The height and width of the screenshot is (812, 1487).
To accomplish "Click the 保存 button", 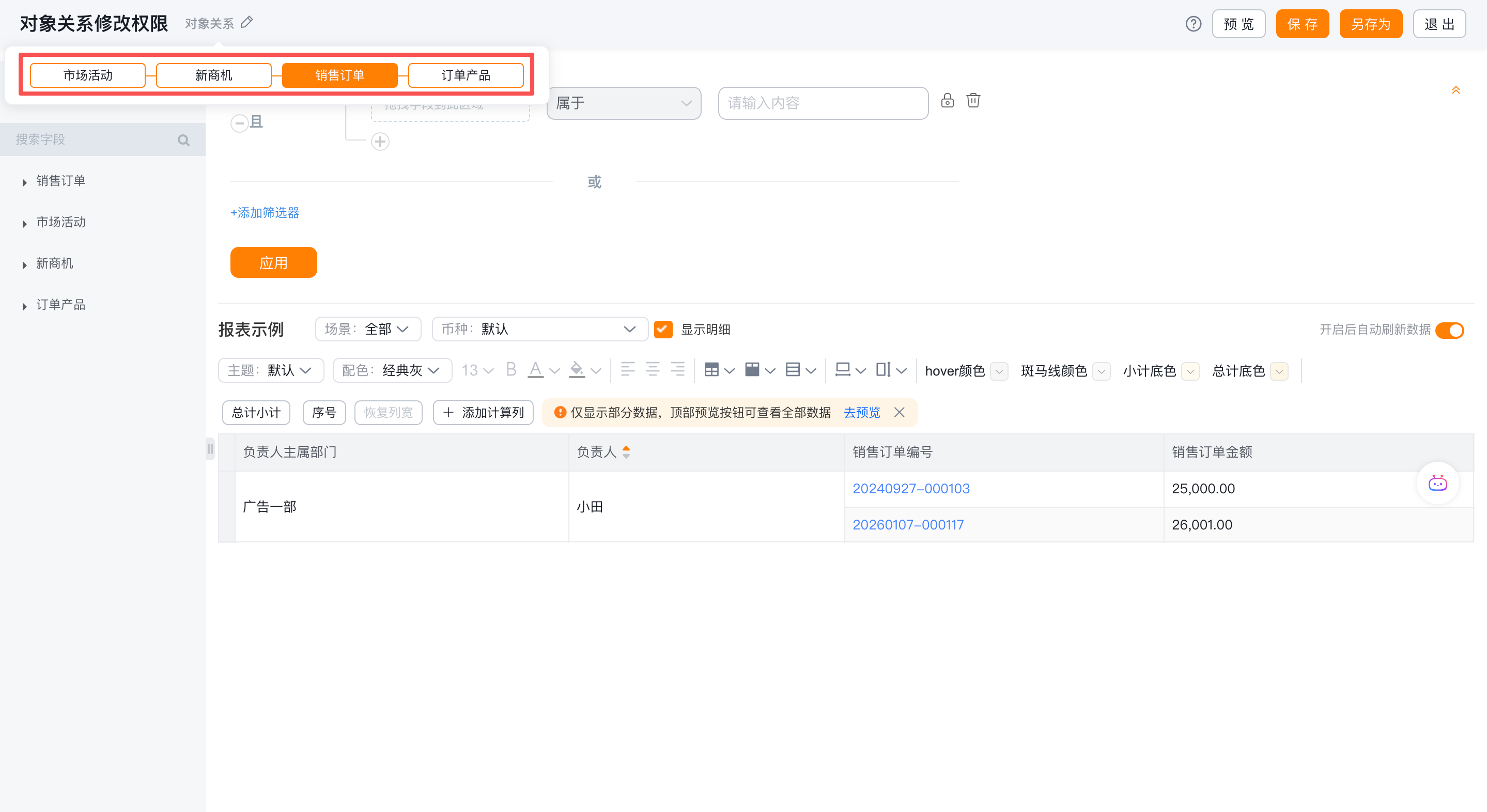I will (1302, 24).
